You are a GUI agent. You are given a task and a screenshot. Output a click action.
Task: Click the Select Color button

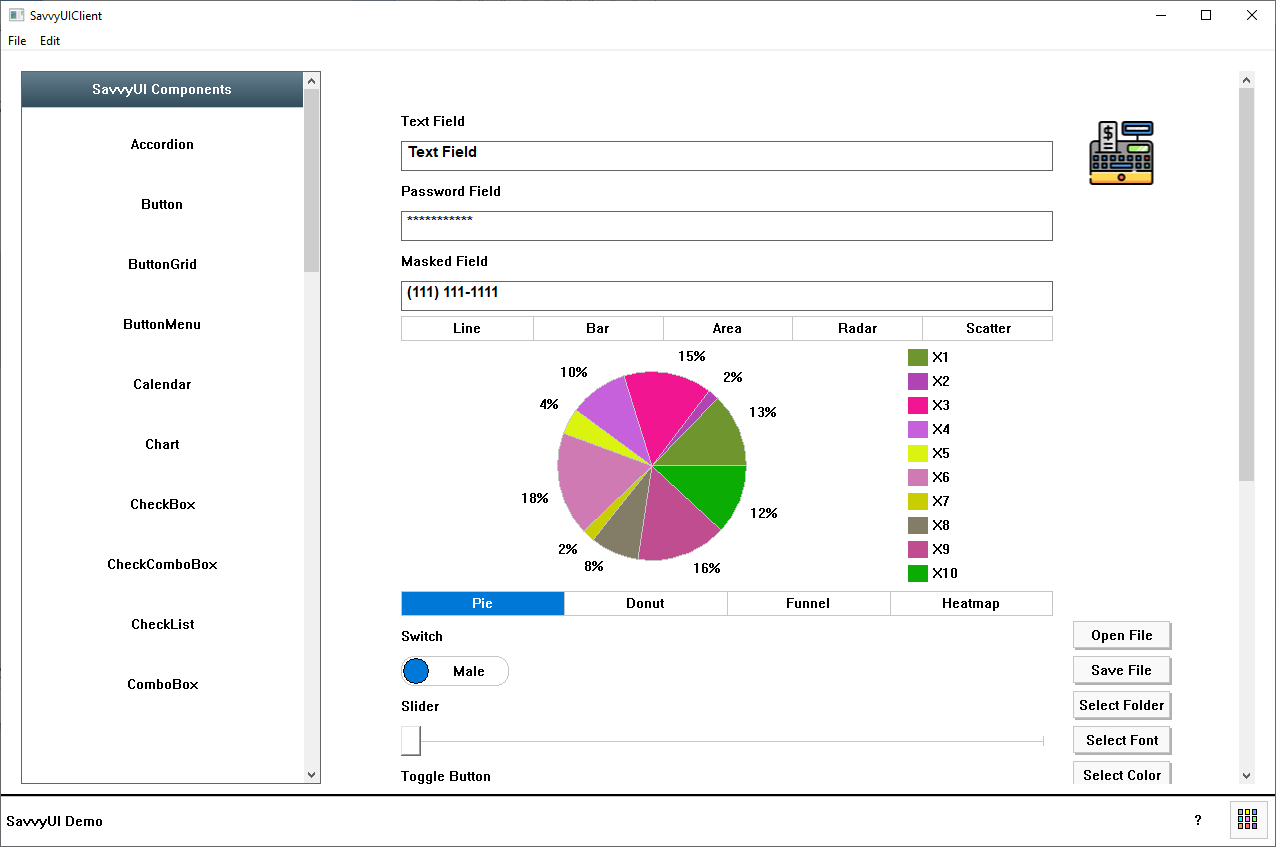(1121, 774)
